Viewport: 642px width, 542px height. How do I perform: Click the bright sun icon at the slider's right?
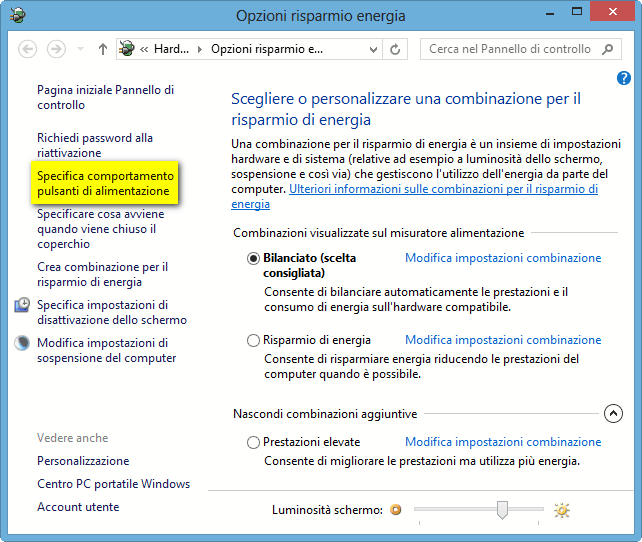pos(562,510)
